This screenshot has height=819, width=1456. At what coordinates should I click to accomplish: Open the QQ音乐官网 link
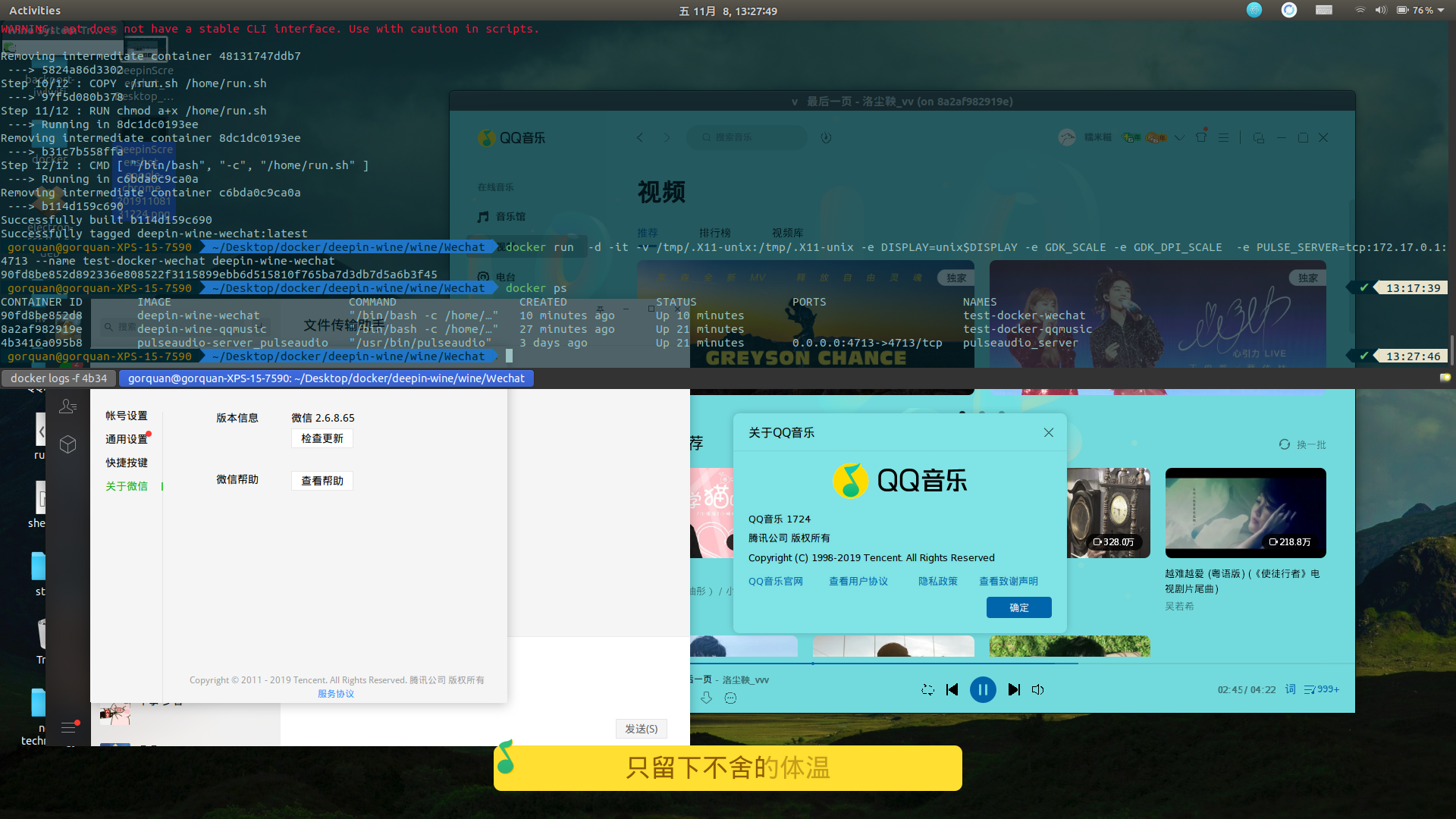(775, 581)
